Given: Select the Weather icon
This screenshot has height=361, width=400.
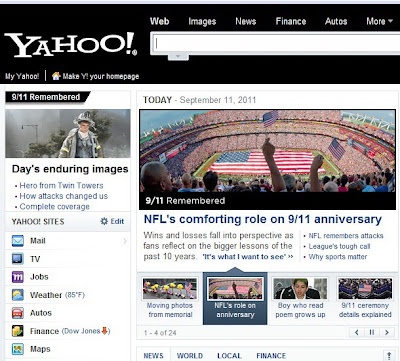Looking at the screenshot, I should pos(18,295).
